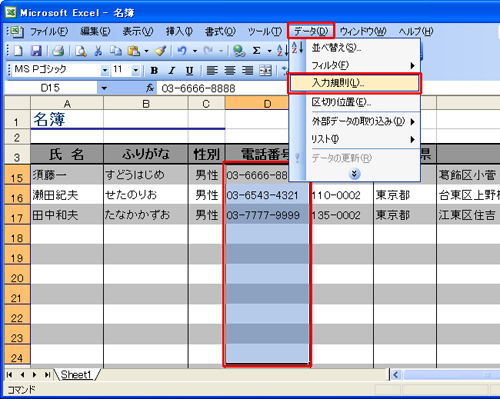Click the AutoSum sigma icon
Image resolution: width=500 pixels, height=399 pixels.
click(256, 51)
